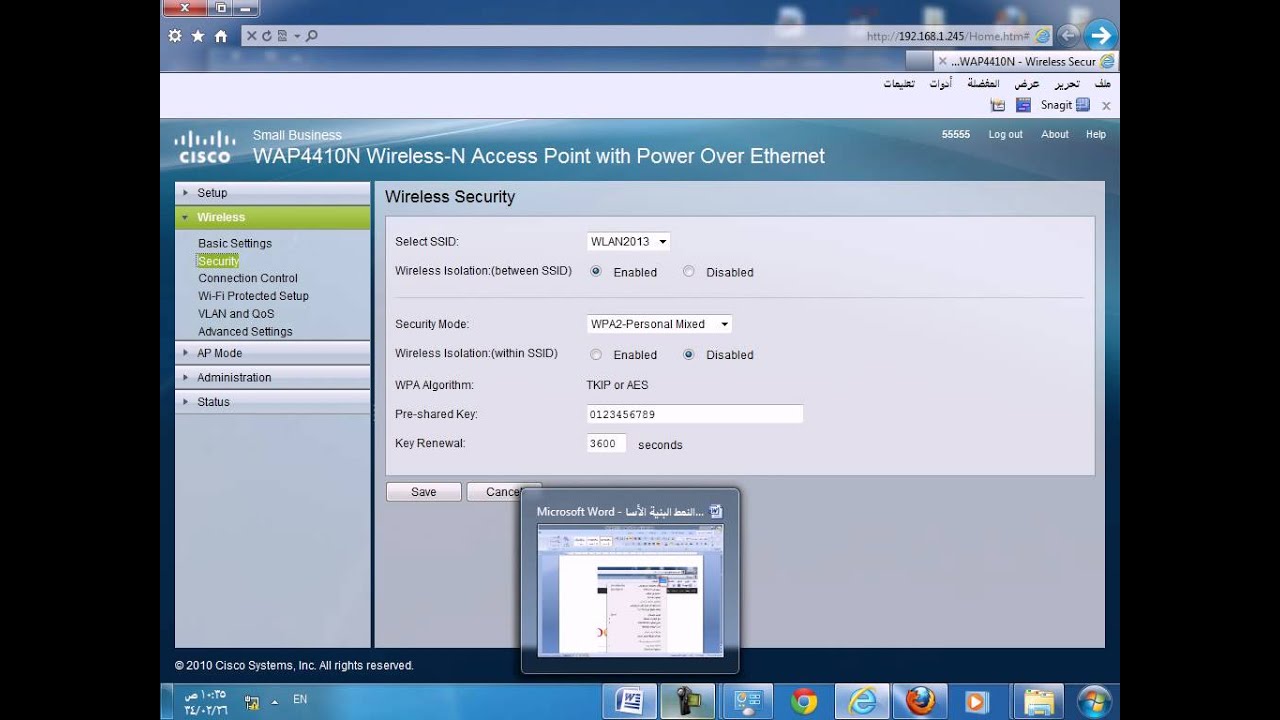Refresh the page in address bar
This screenshot has height=720, width=1280.
coord(267,36)
